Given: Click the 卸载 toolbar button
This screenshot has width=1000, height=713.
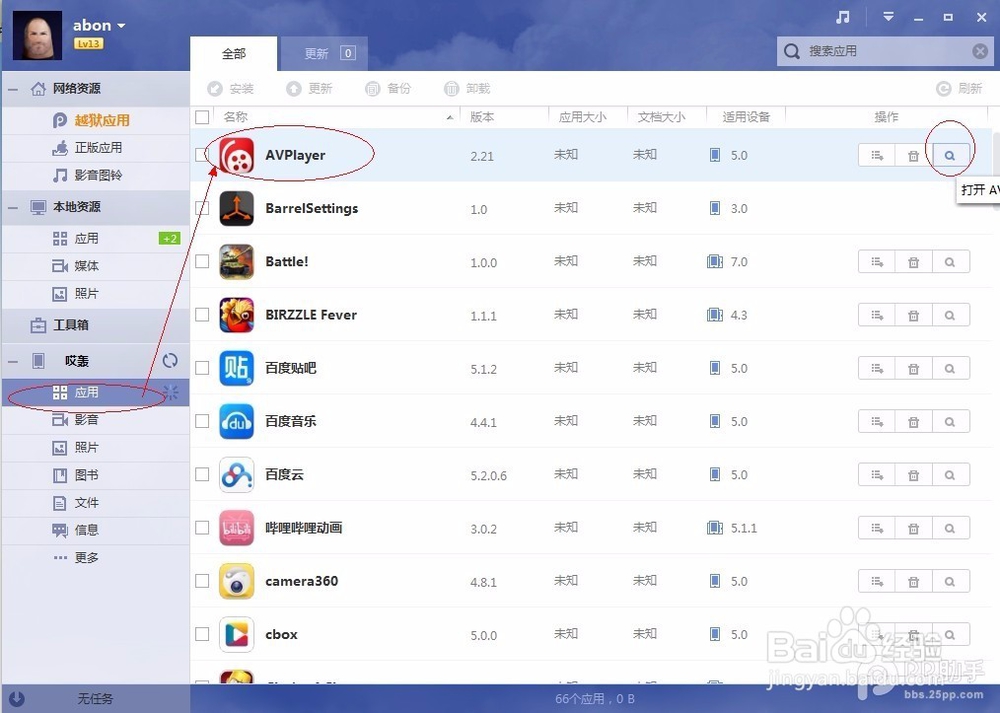Looking at the screenshot, I should (467, 89).
